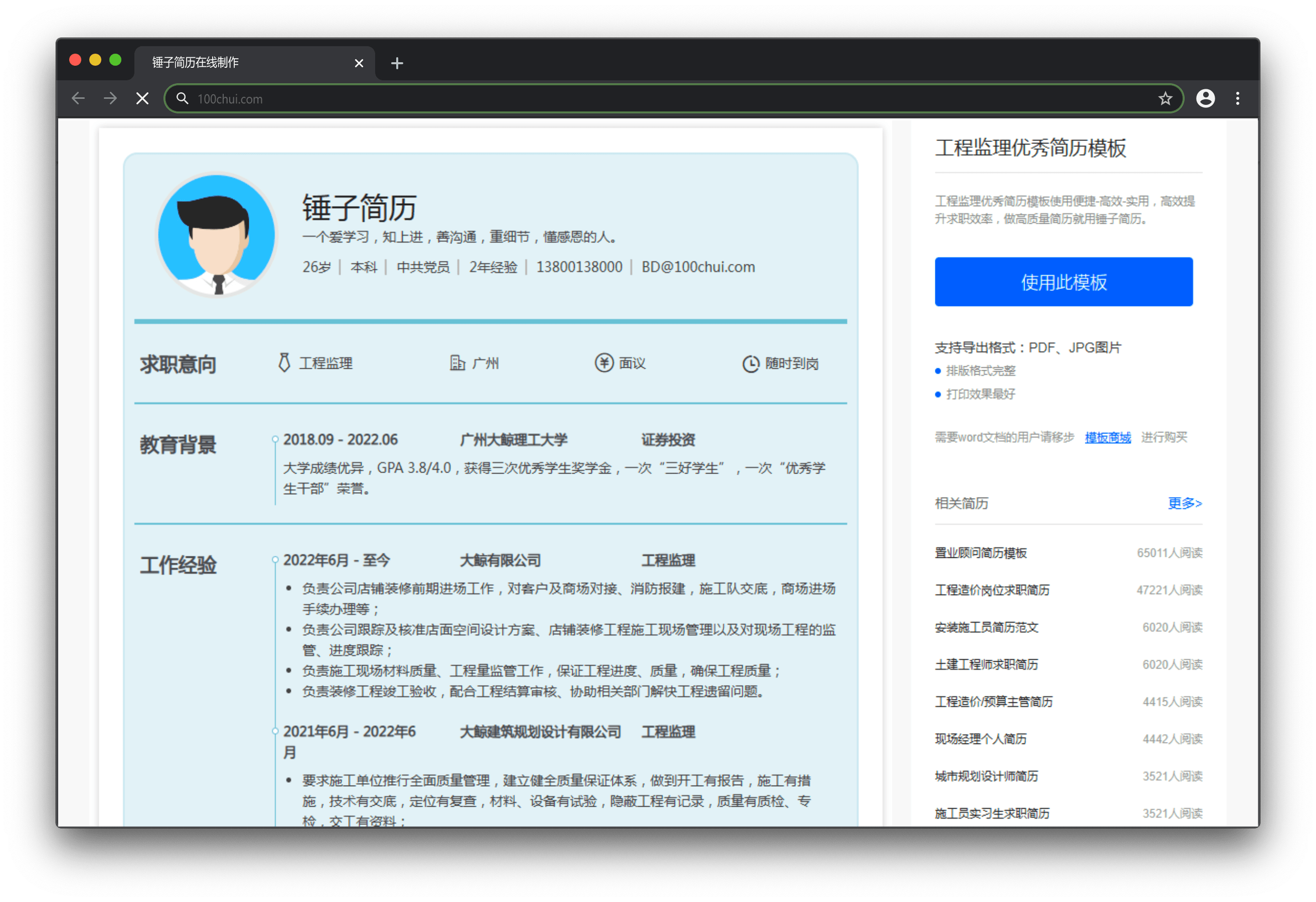The height and width of the screenshot is (902, 1316).
Task: Click the search magnifier in address bar
Action: [182, 99]
